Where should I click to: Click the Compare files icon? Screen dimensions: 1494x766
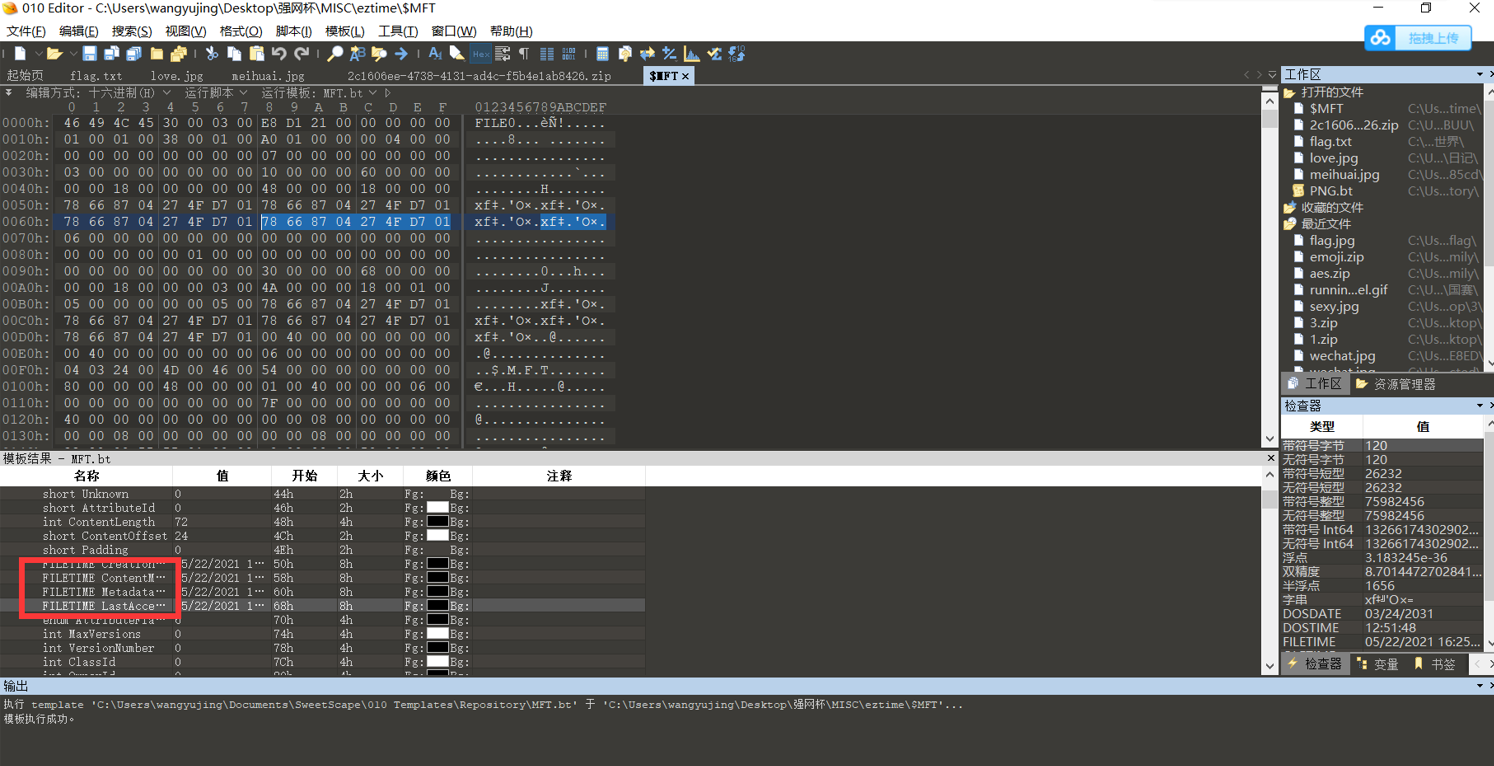625,54
